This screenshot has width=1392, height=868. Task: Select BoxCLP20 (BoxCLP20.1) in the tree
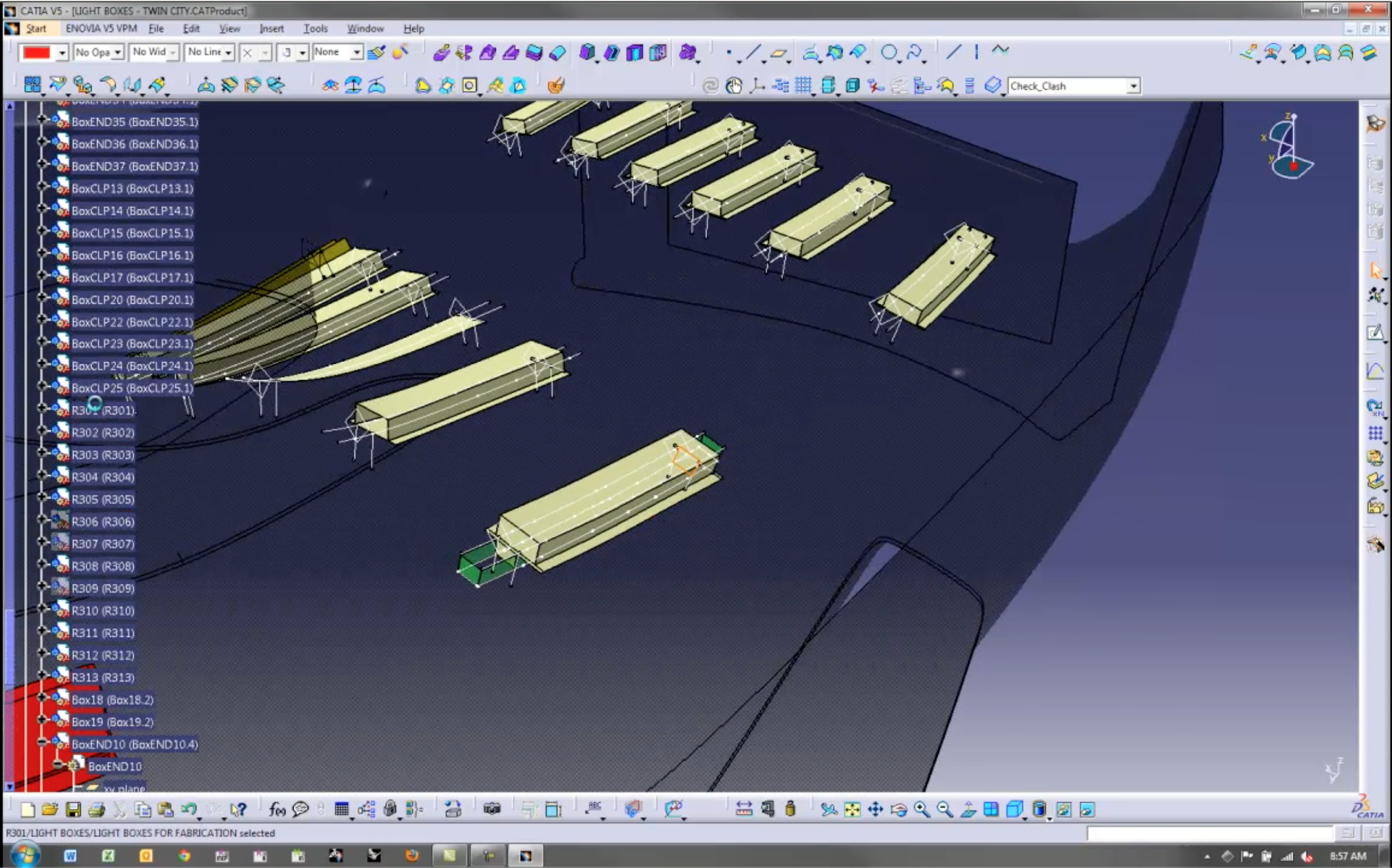tap(132, 300)
